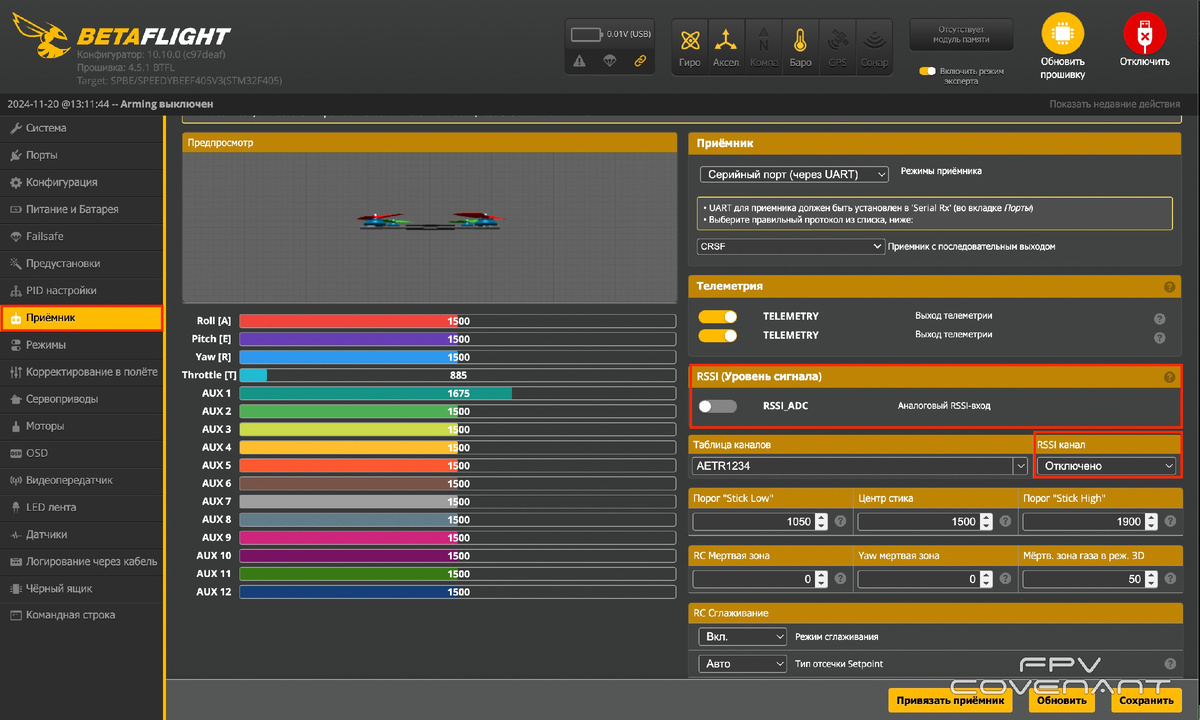
Task: Open help icon next to Telemetry header
Action: (x=1169, y=287)
